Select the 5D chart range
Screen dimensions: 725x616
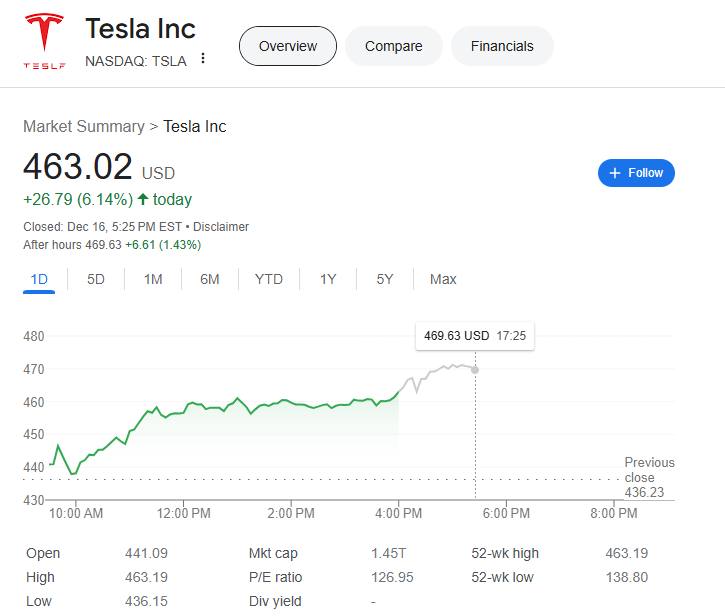(96, 279)
